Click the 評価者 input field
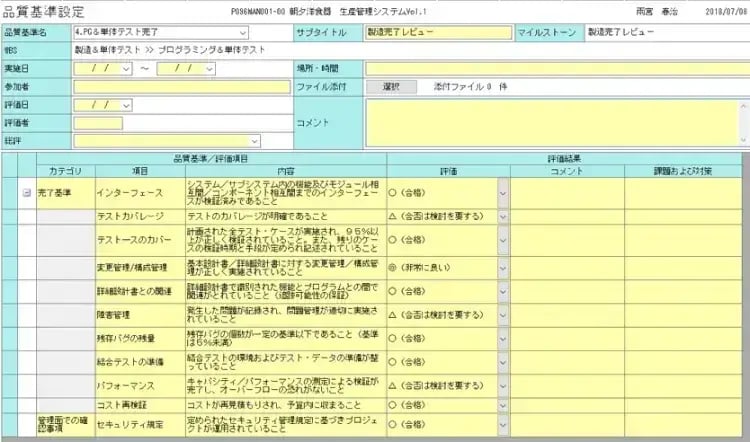 (x=98, y=122)
